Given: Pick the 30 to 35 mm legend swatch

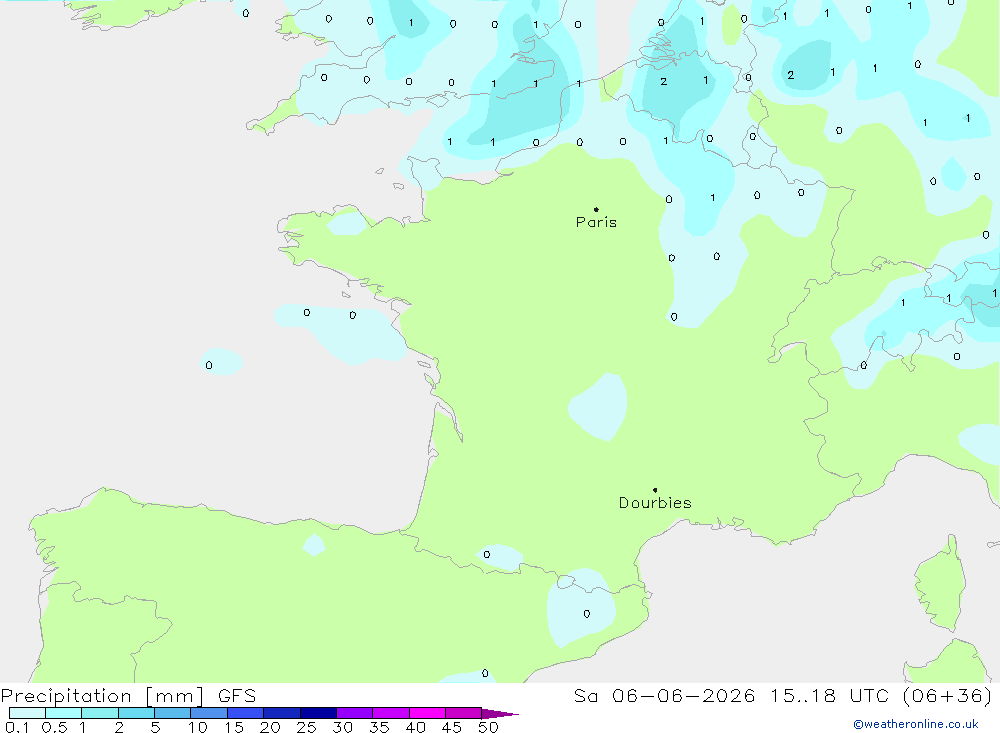Looking at the screenshot, I should click(355, 713).
